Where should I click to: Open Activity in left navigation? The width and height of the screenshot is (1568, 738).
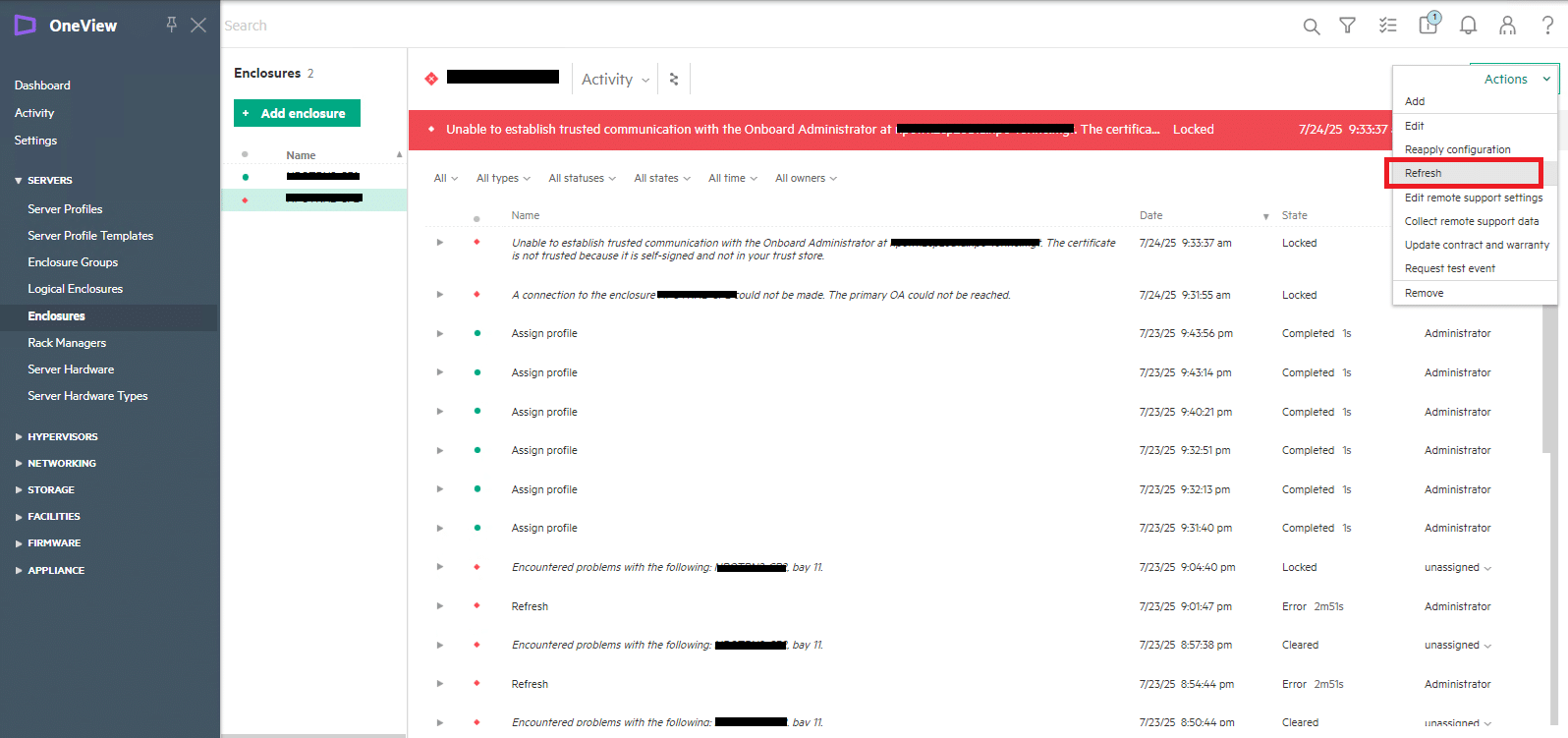click(x=34, y=113)
